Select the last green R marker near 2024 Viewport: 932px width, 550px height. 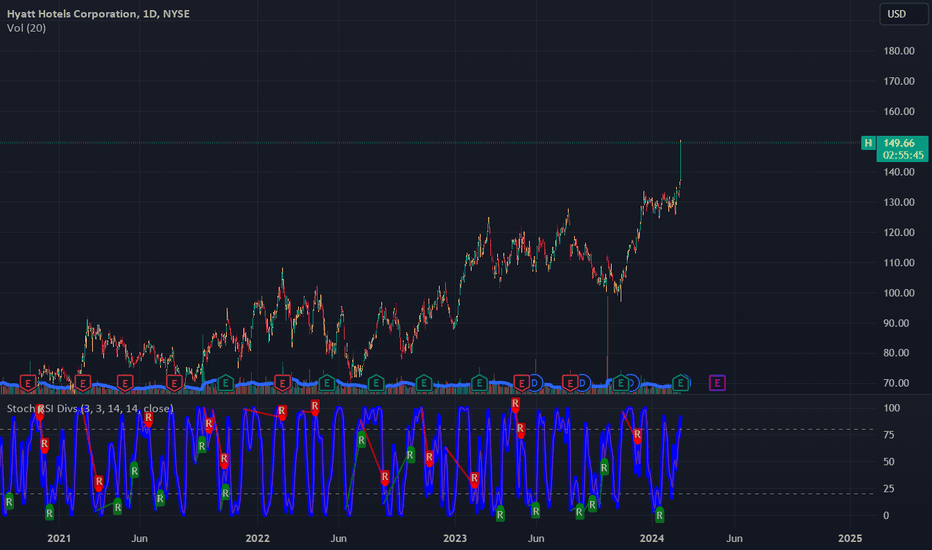click(659, 515)
